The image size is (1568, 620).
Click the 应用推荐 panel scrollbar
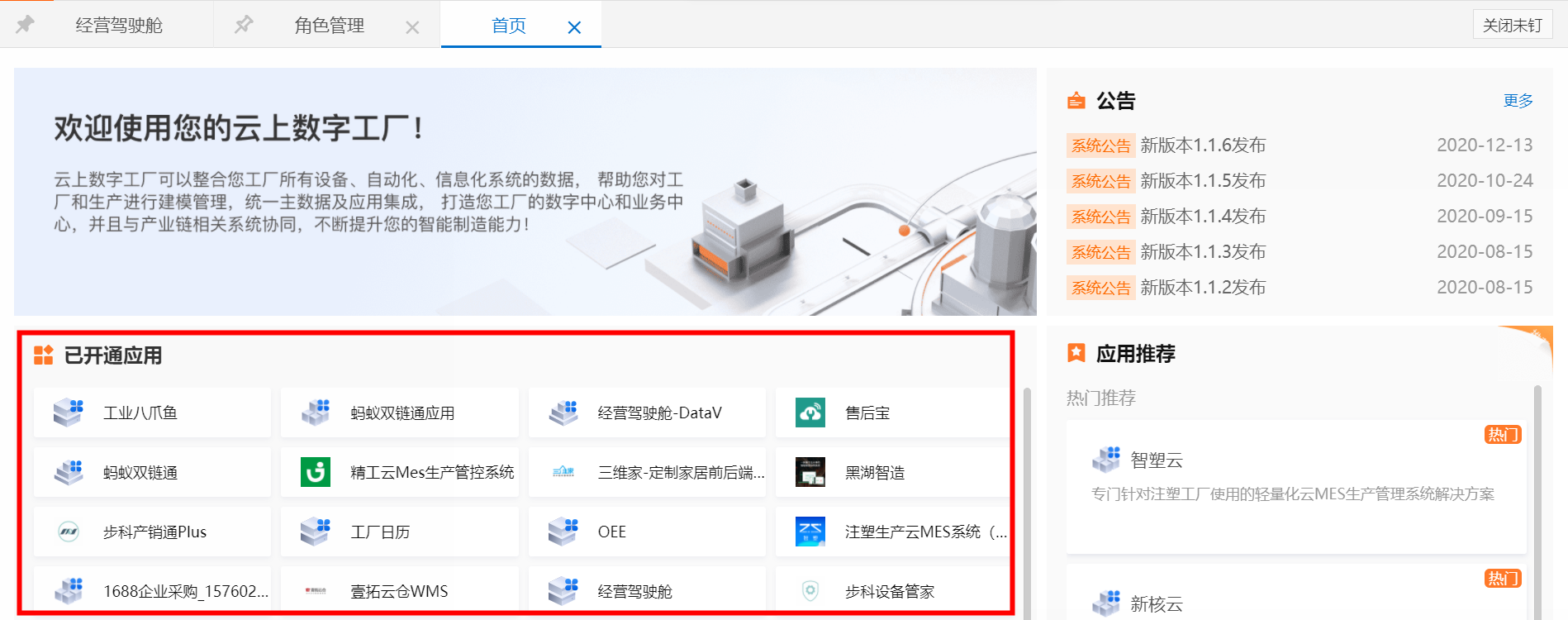[1537, 502]
